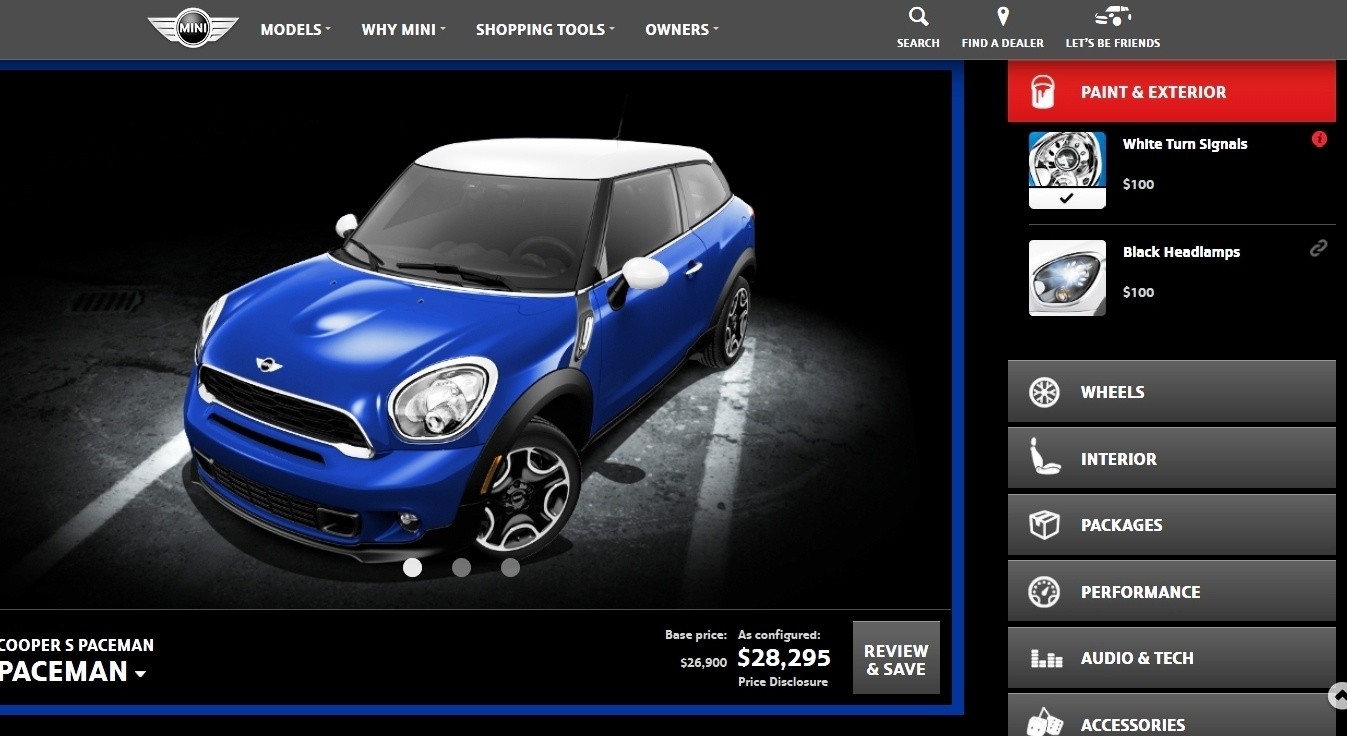
Task: Click the $28,295 configured price
Action: pyautogui.click(x=784, y=657)
